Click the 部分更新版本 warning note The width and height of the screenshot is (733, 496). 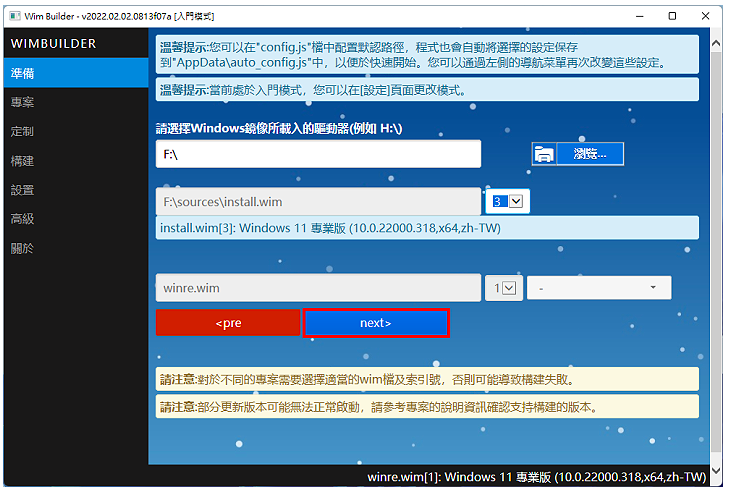click(427, 407)
